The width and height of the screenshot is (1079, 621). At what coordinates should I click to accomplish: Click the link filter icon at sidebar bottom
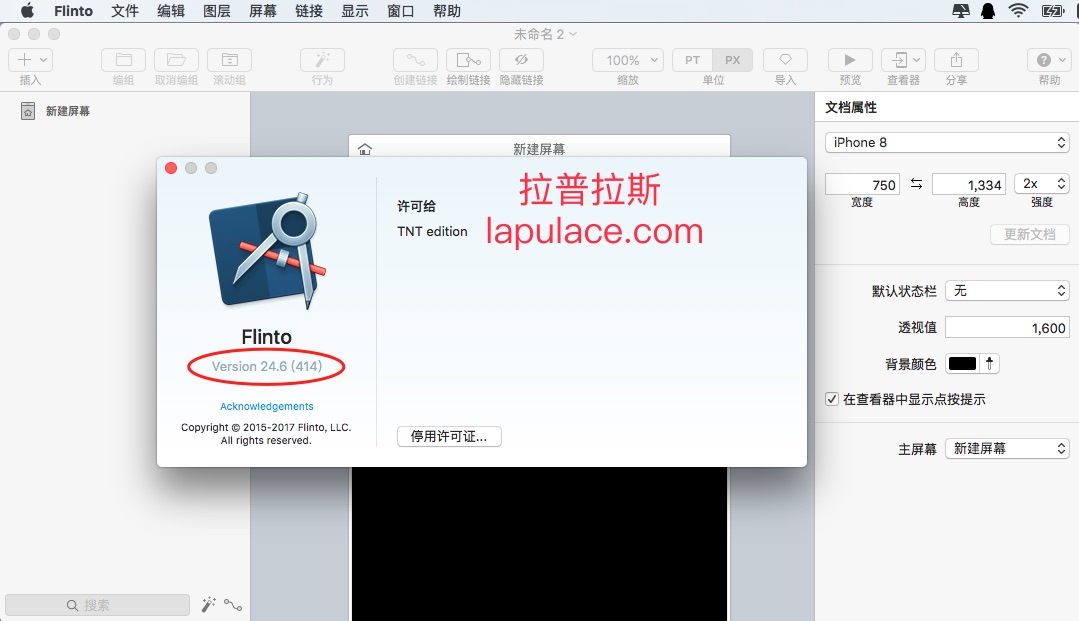tap(233, 606)
